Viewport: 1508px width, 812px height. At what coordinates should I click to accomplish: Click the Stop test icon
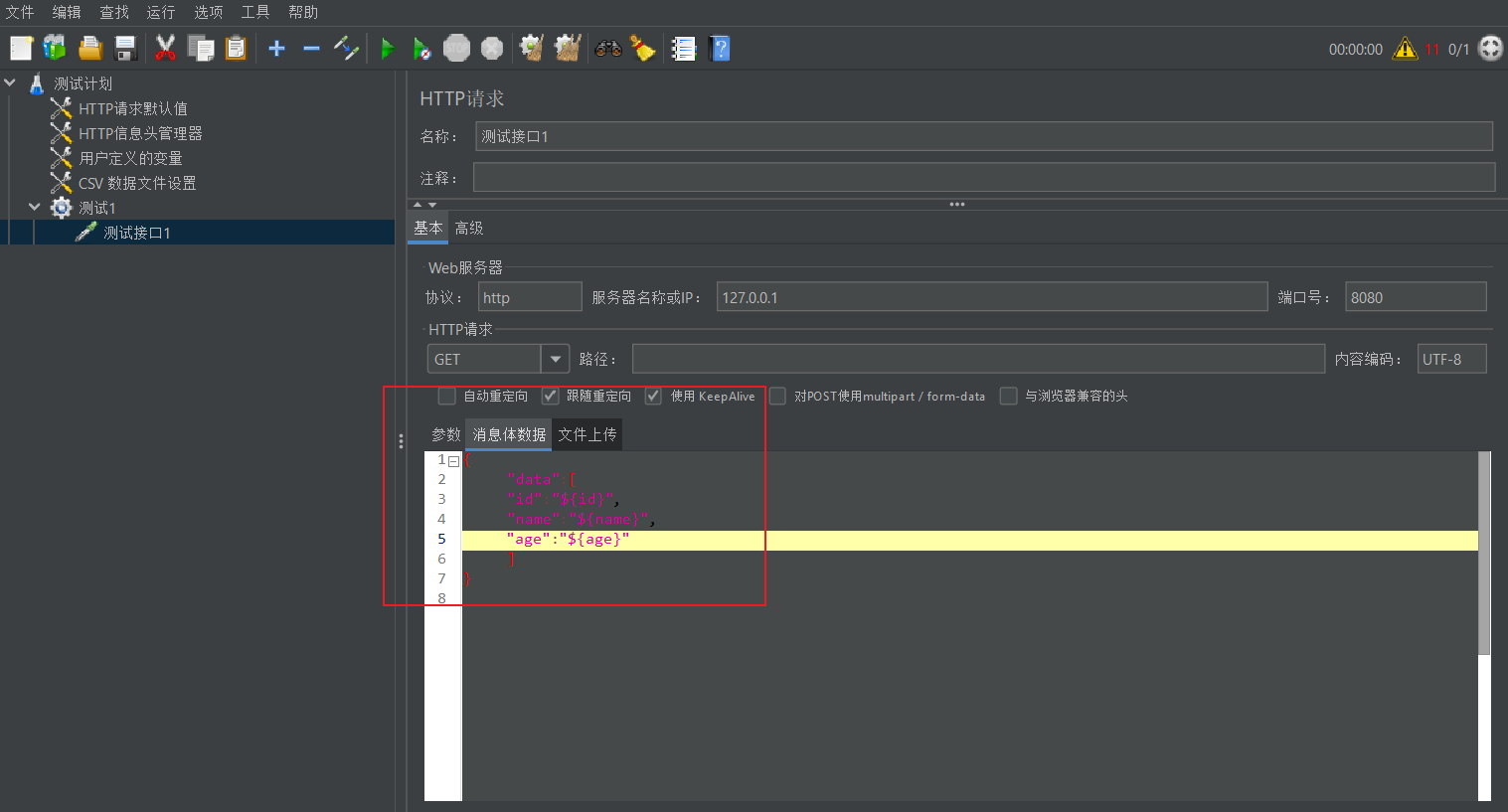tap(456, 48)
